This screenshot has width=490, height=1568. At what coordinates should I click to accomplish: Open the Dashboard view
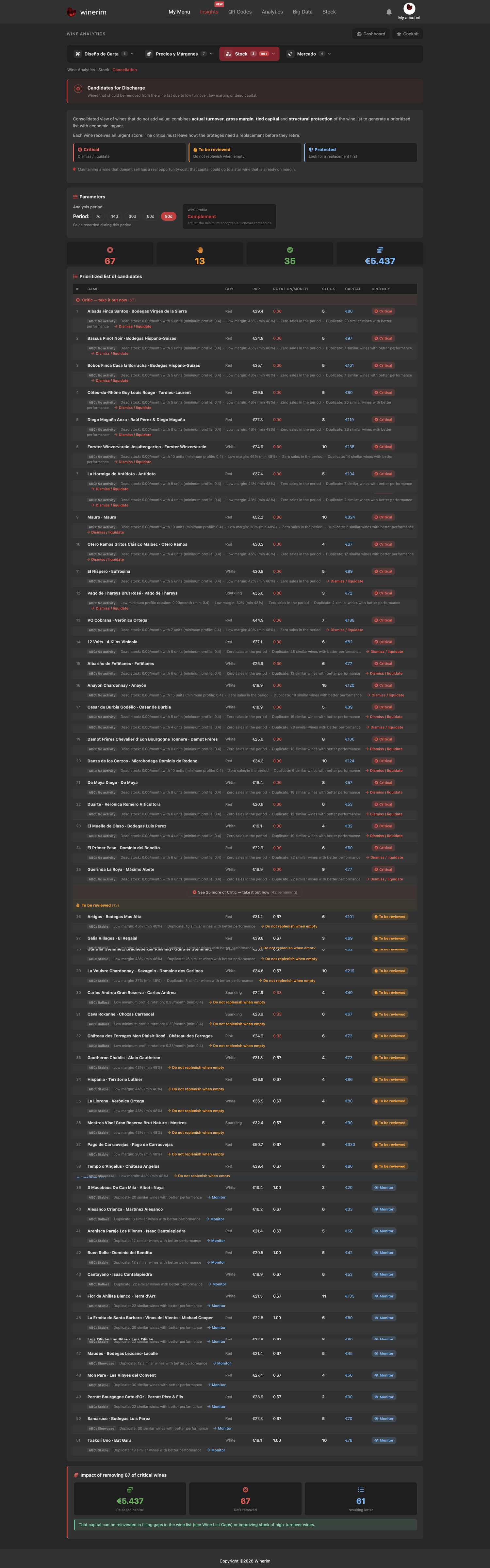coord(371,34)
